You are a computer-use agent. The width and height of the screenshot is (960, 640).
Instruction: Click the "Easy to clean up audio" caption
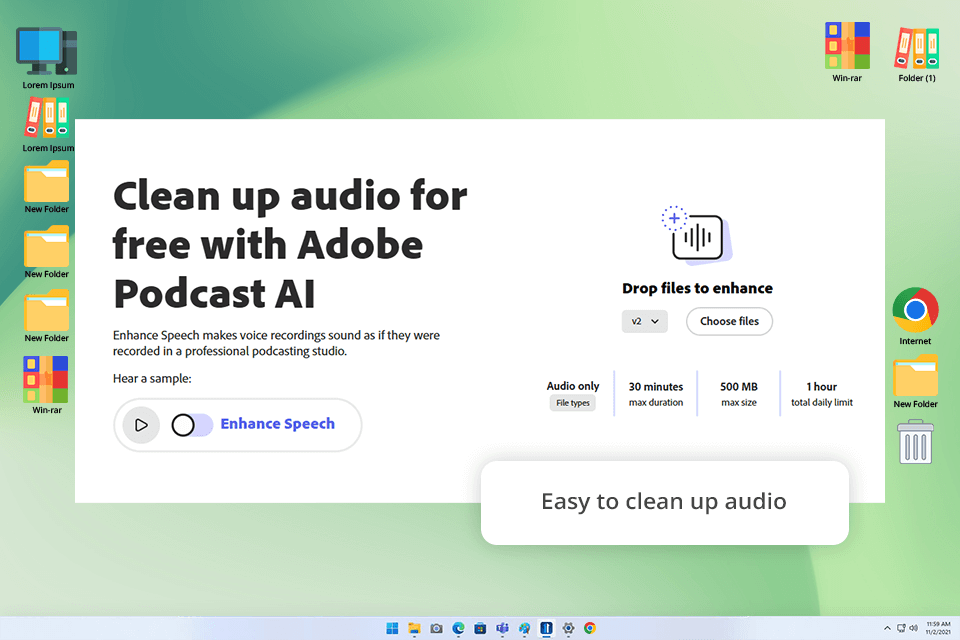pyautogui.click(x=664, y=502)
